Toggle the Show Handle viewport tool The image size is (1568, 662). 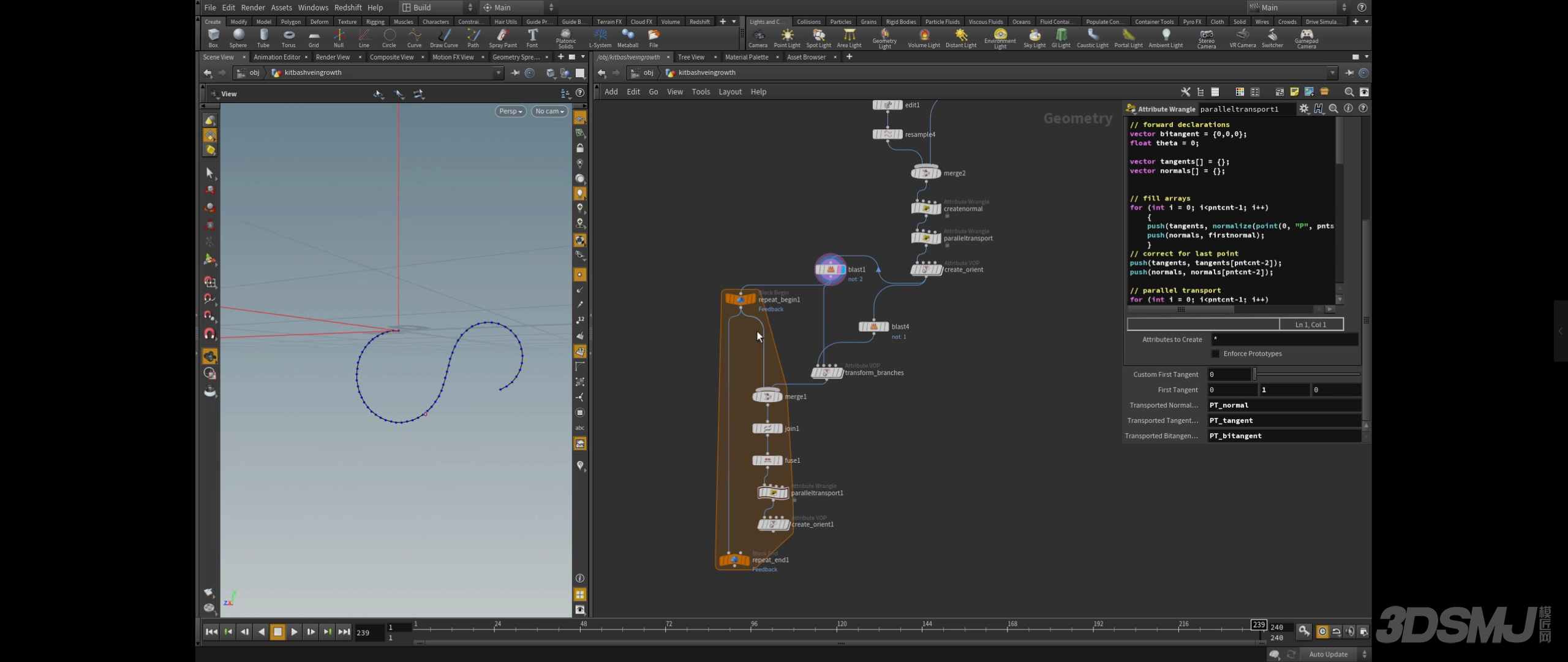point(209,259)
